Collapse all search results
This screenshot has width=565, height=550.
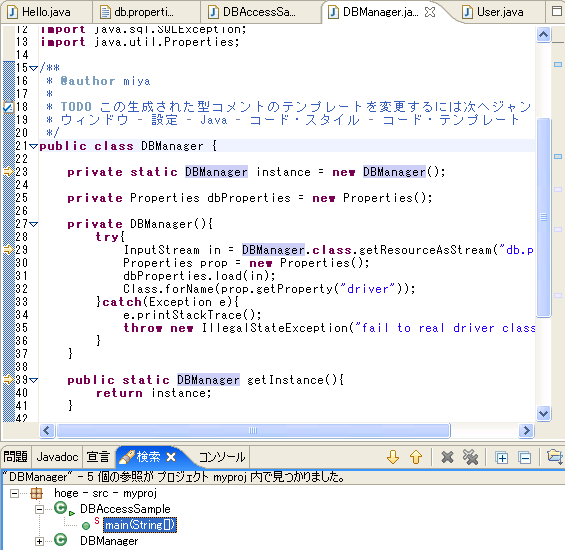pos(525,458)
